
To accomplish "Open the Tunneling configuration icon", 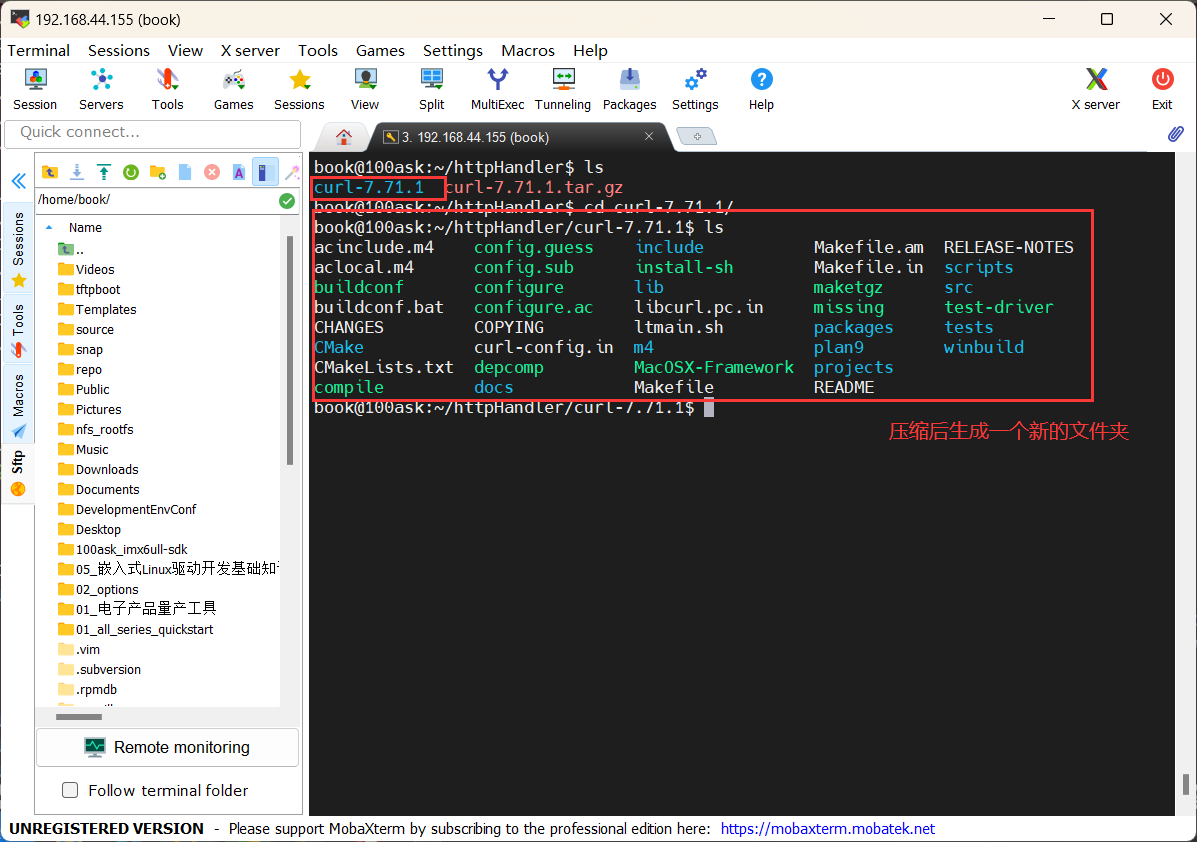I will (562, 88).
